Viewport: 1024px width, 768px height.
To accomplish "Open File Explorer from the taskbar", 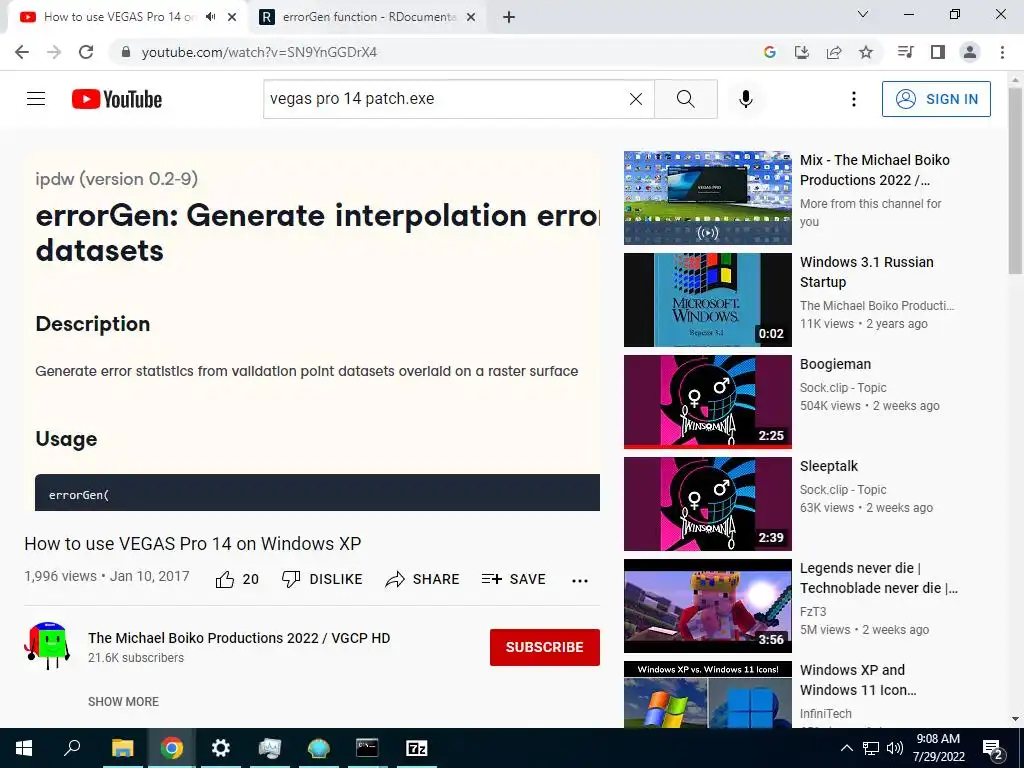I will point(122,748).
